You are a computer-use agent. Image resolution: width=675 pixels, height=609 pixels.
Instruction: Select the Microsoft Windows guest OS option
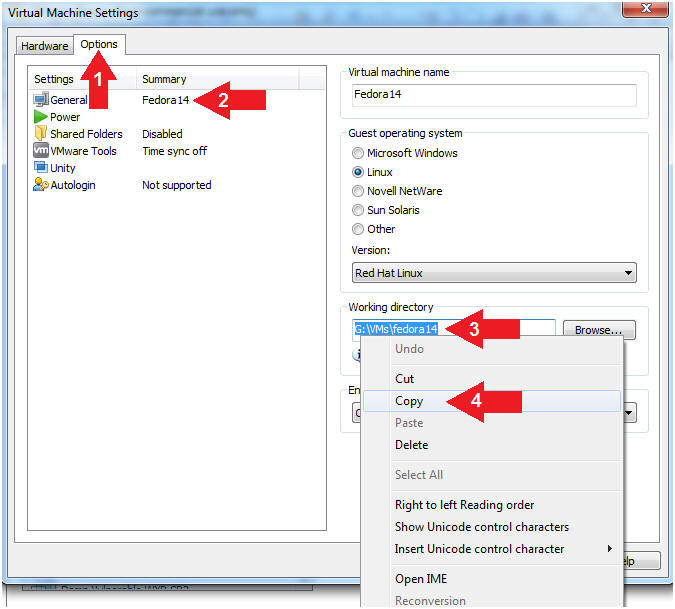click(x=357, y=153)
